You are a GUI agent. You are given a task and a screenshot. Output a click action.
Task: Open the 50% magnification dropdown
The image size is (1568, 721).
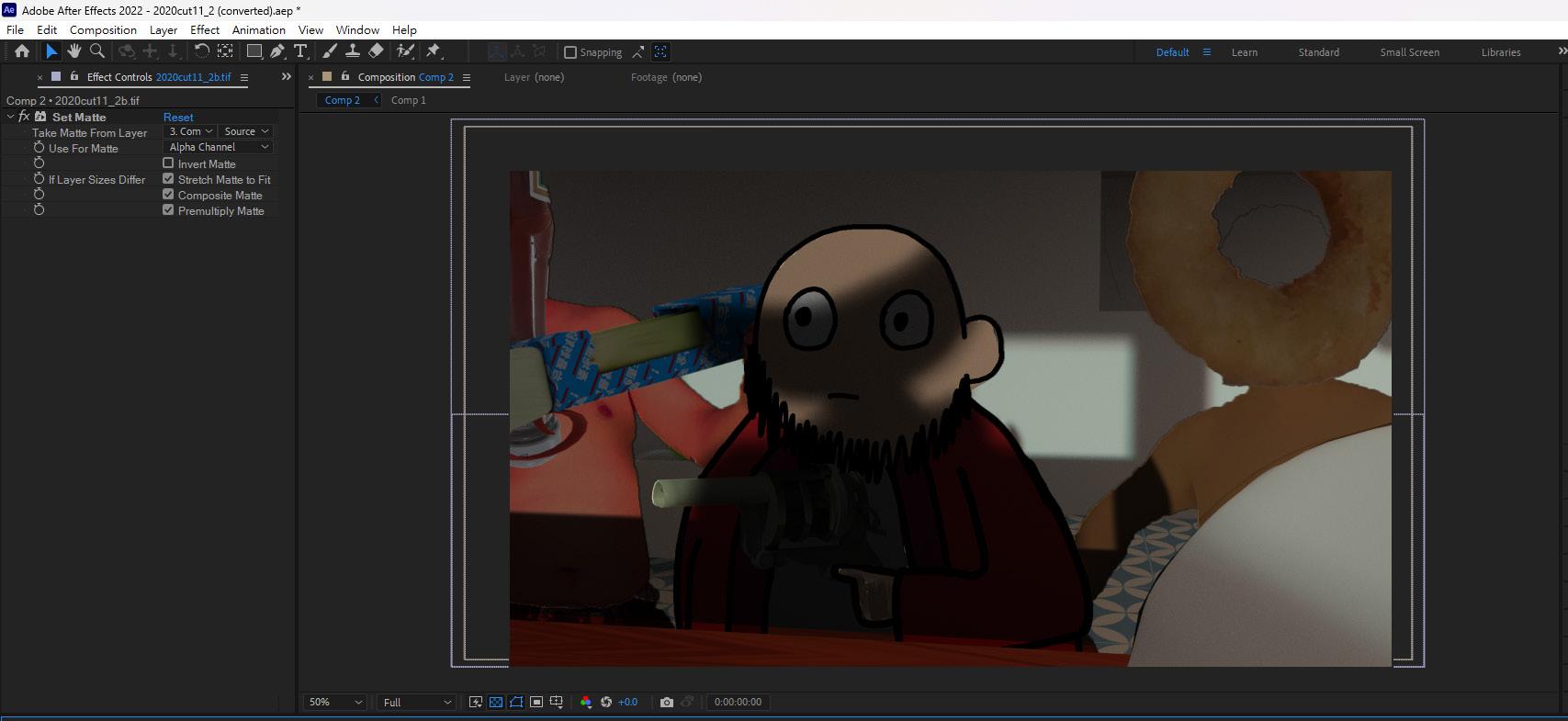(335, 702)
